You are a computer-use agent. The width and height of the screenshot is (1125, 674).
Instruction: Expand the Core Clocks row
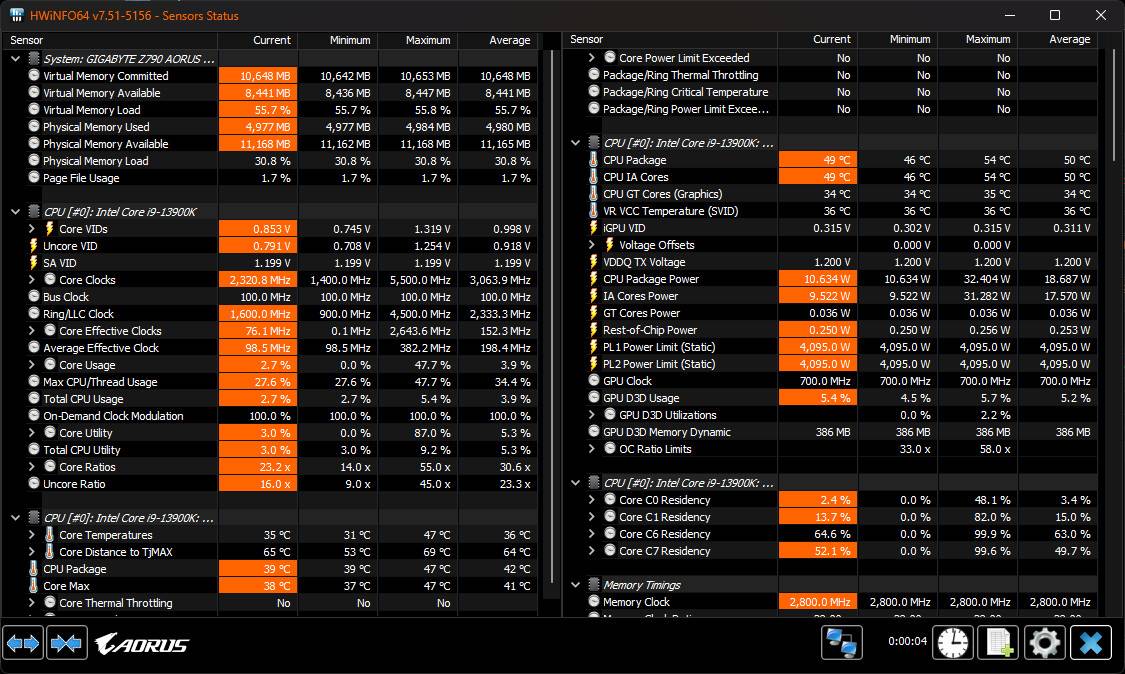(32, 280)
